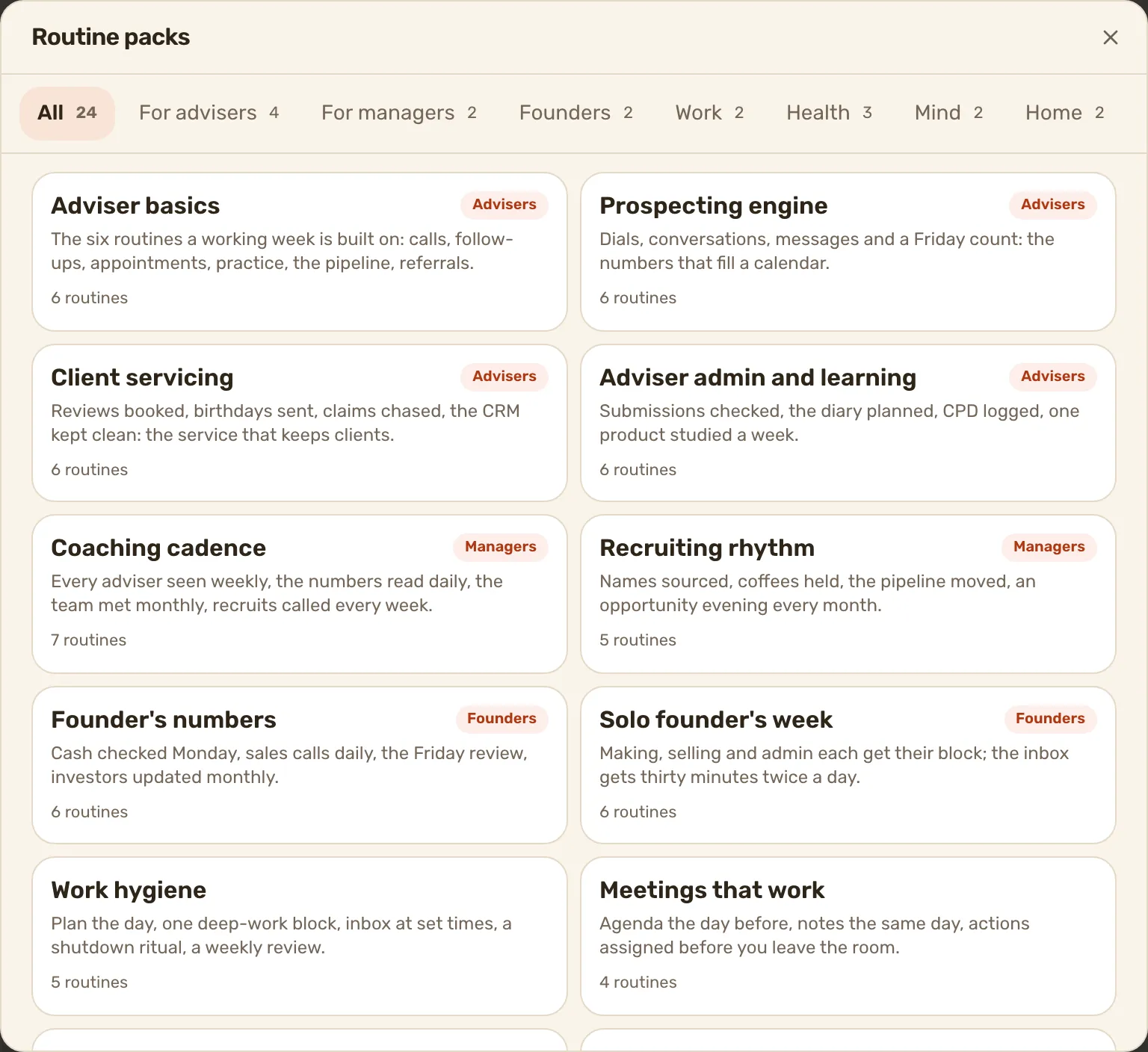The height and width of the screenshot is (1052, 1148).
Task: Click the Founders badge on Founder's numbers
Action: pyautogui.click(x=502, y=719)
